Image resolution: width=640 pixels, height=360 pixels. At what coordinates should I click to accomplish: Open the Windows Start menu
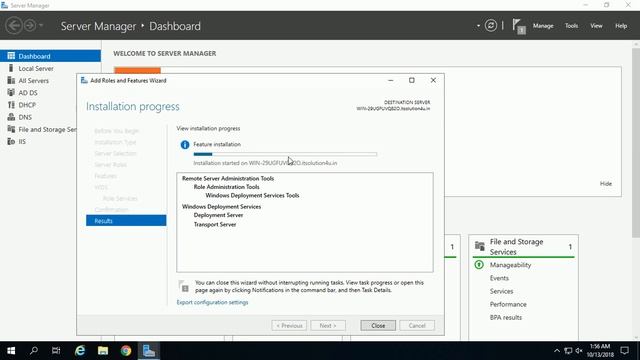pos(11,351)
